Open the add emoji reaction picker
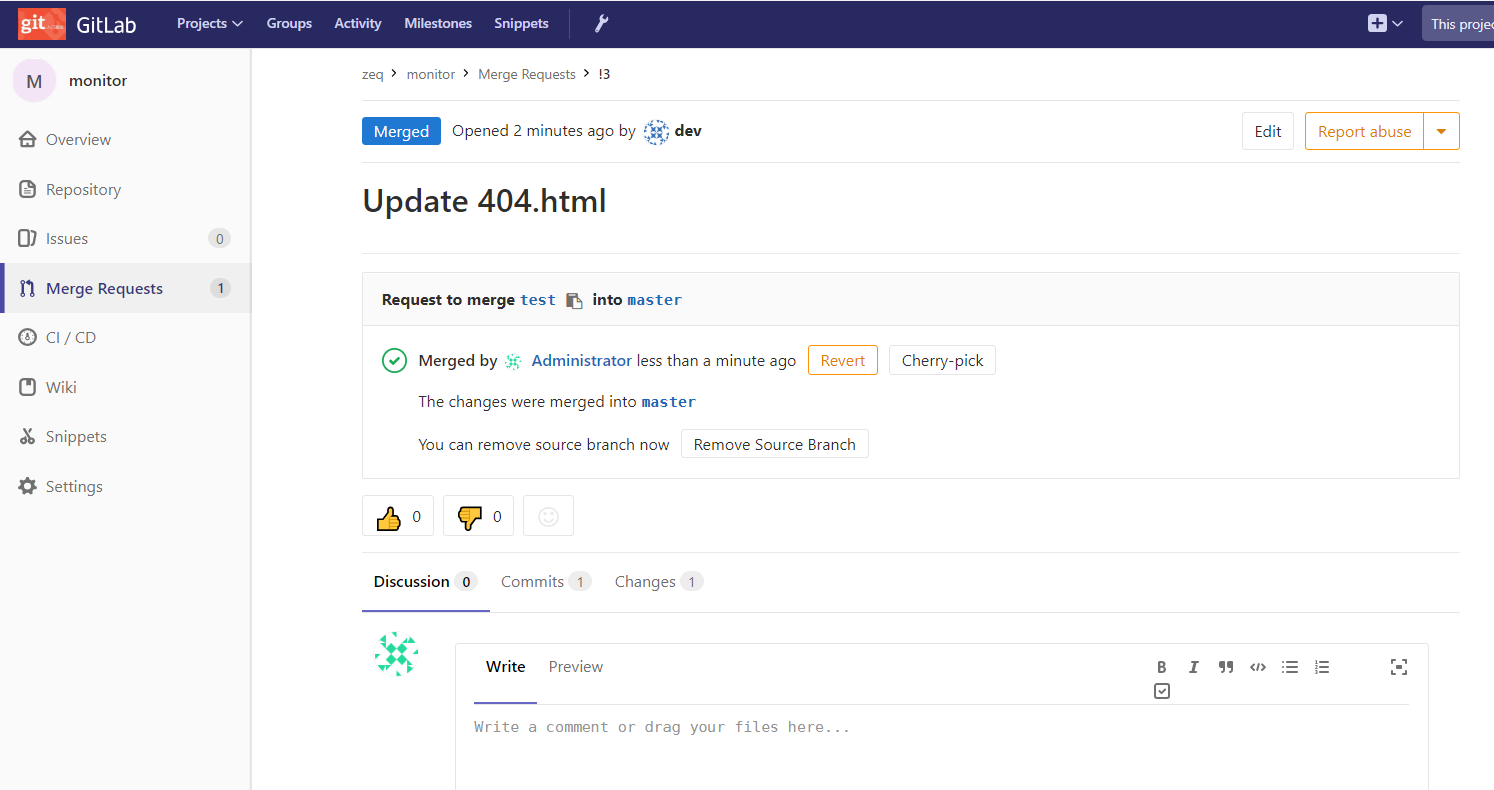This screenshot has height=790, width=1494. point(548,517)
